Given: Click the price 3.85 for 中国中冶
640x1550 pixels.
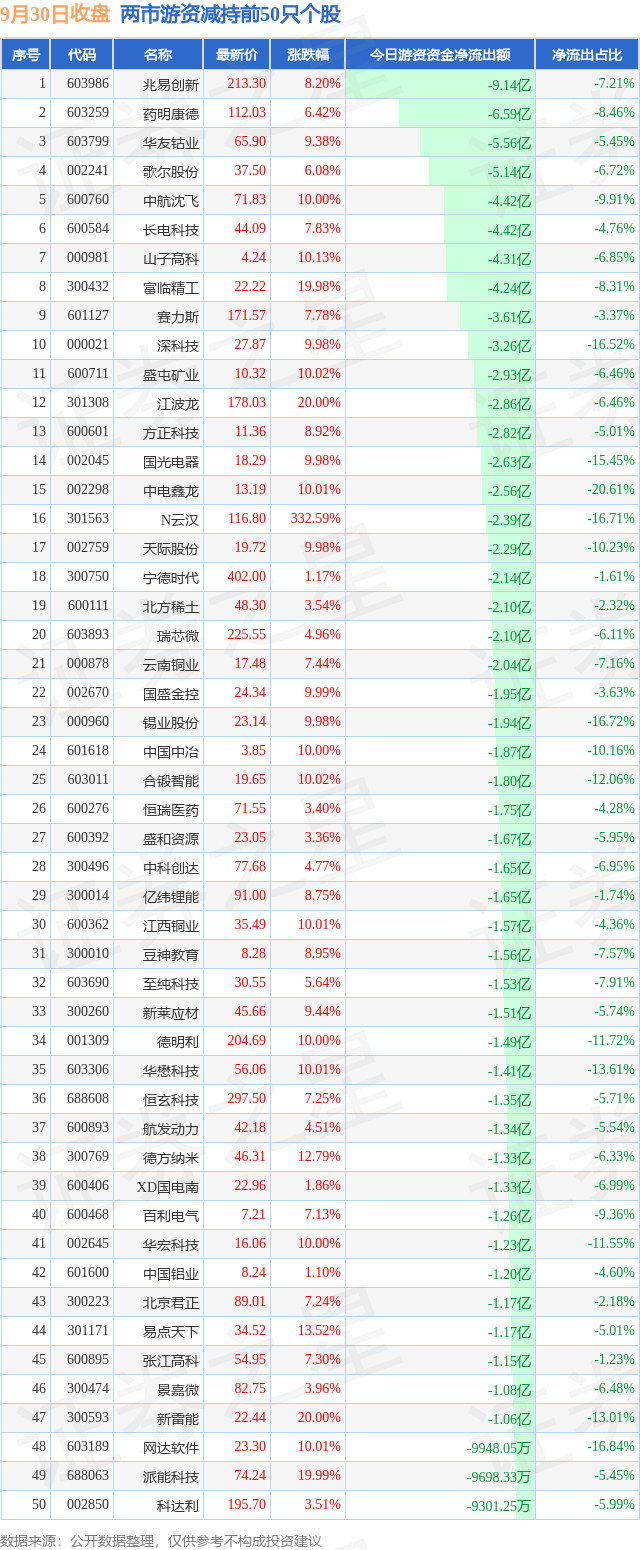Looking at the screenshot, I should (254, 752).
